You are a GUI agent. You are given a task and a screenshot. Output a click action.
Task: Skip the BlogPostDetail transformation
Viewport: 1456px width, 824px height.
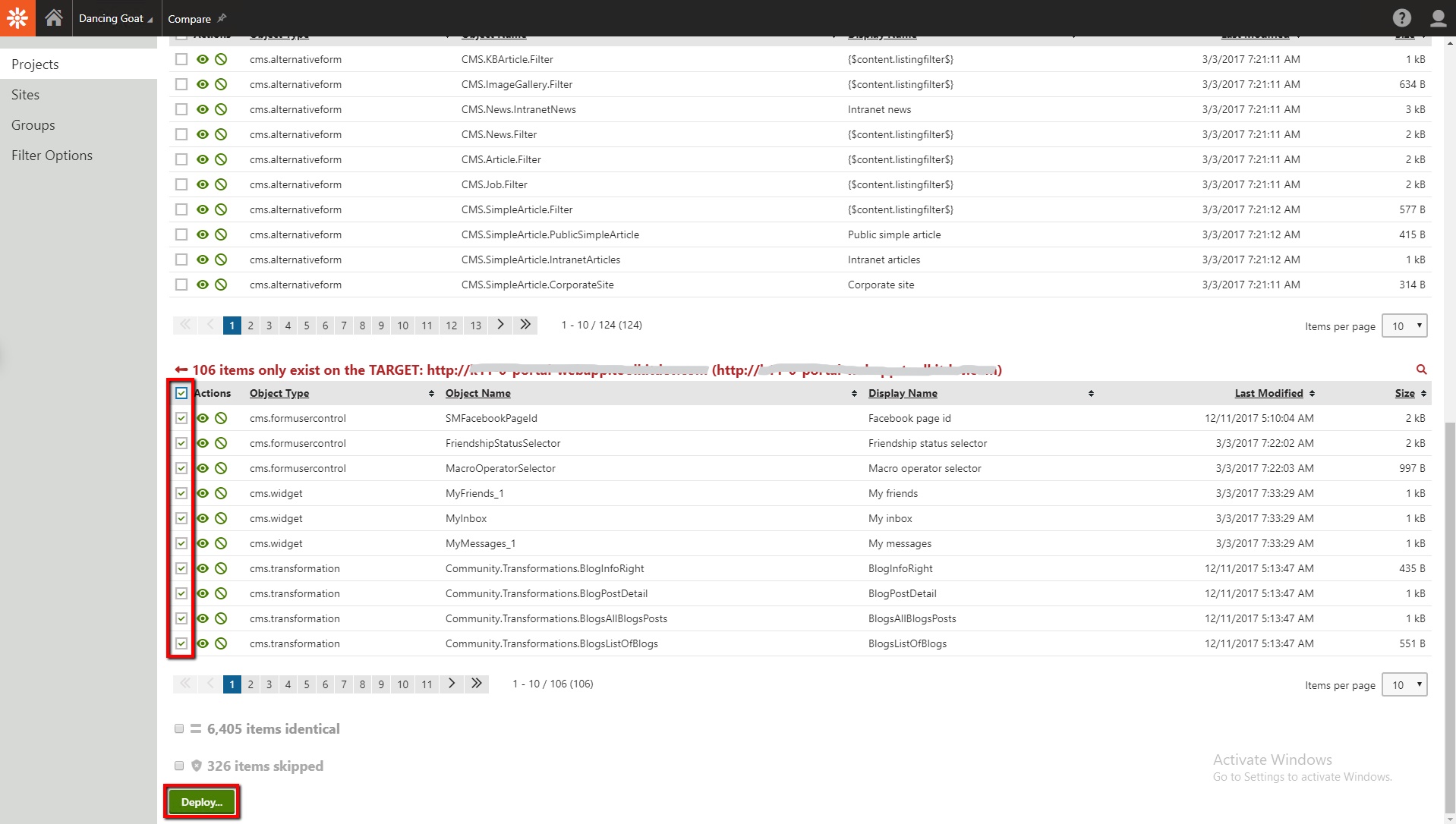[221, 593]
